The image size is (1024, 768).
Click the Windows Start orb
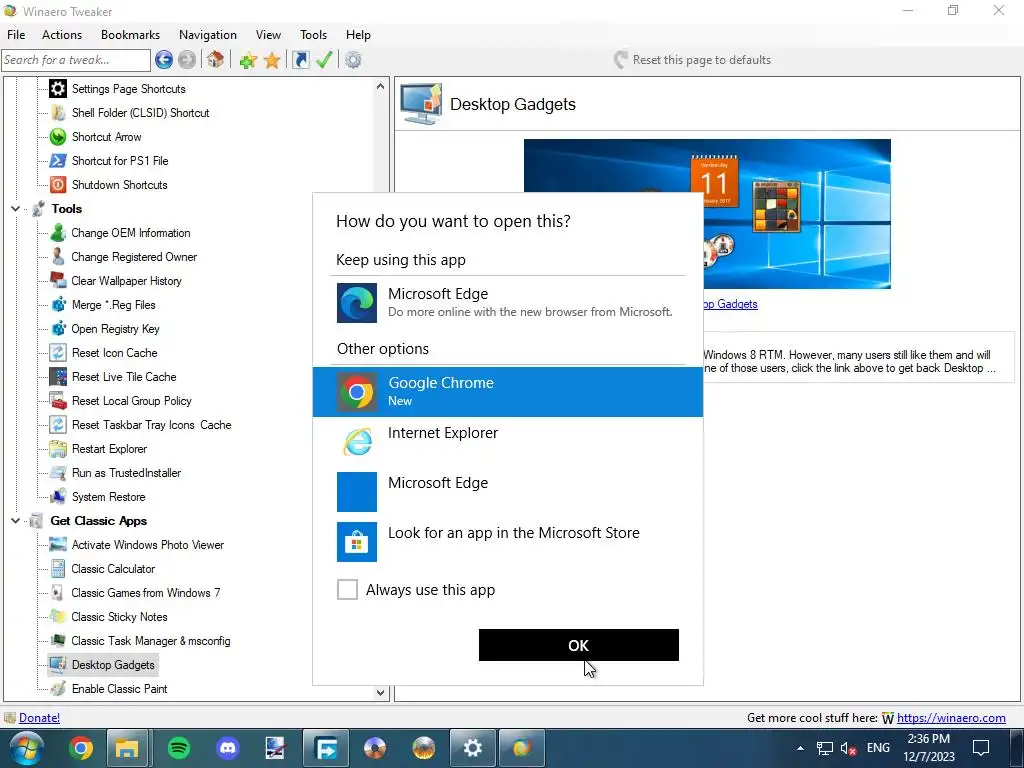[27, 748]
